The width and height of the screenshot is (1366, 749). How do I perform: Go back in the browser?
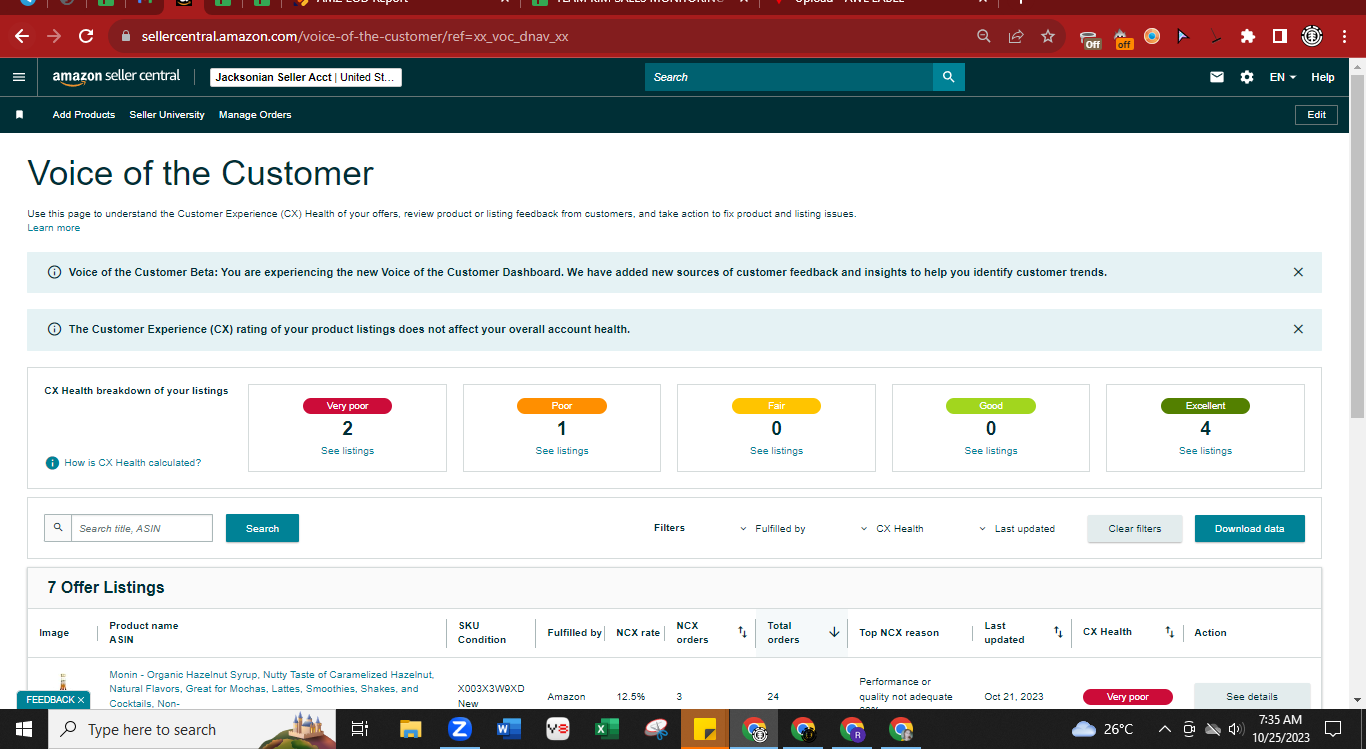[x=22, y=36]
